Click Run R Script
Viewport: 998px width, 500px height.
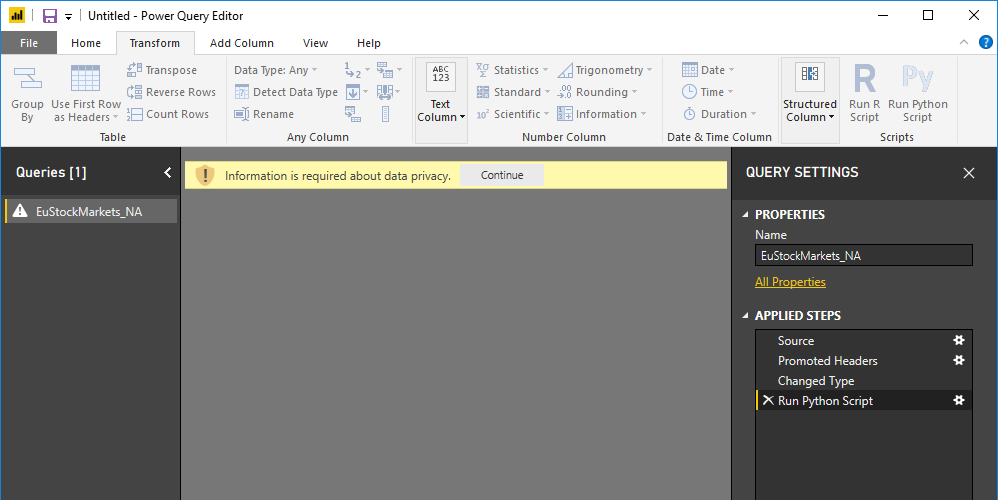point(864,94)
